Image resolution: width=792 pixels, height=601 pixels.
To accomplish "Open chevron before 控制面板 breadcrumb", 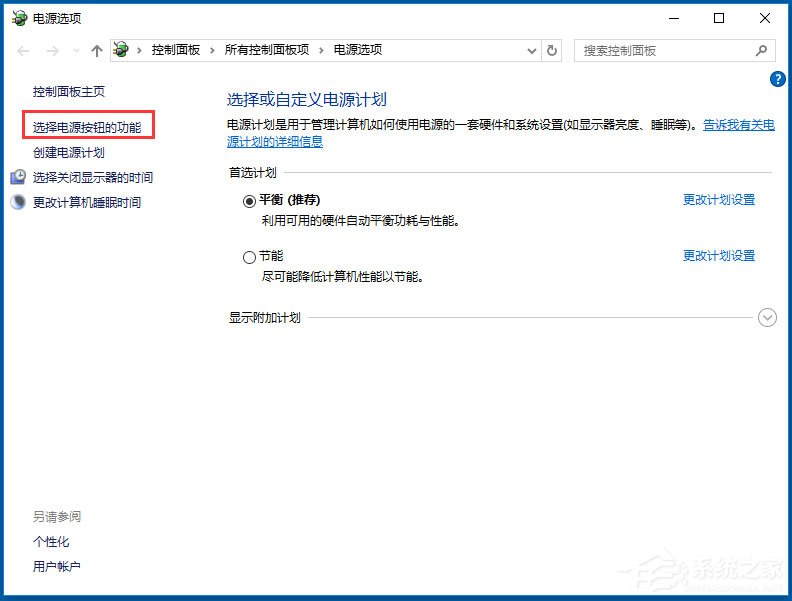I will 139,50.
